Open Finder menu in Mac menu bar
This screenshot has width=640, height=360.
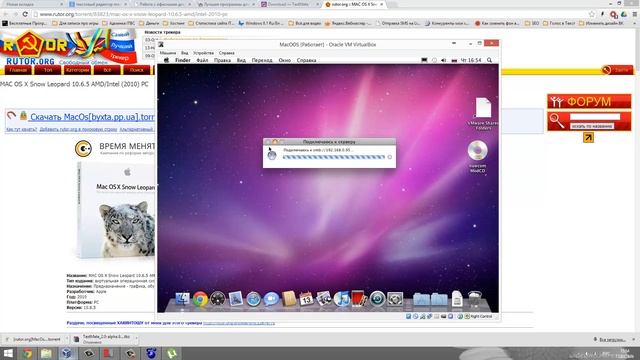point(183,60)
